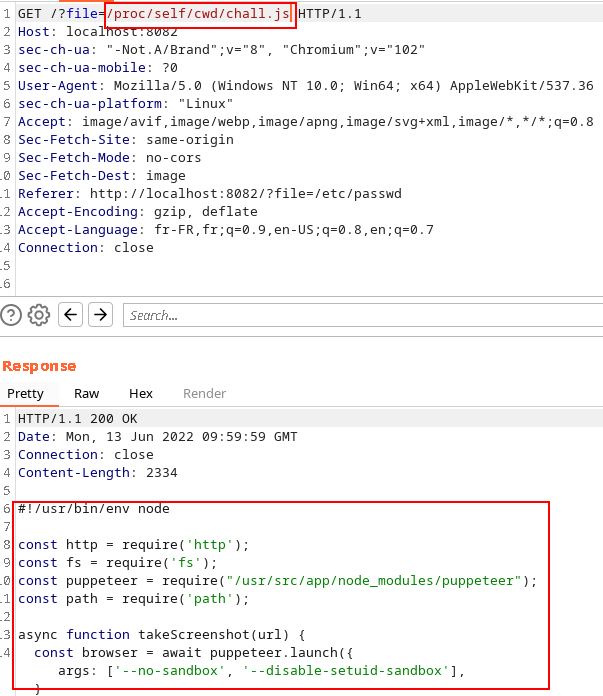Click the Response panel heading
The image size is (603, 696).
pos(39,367)
